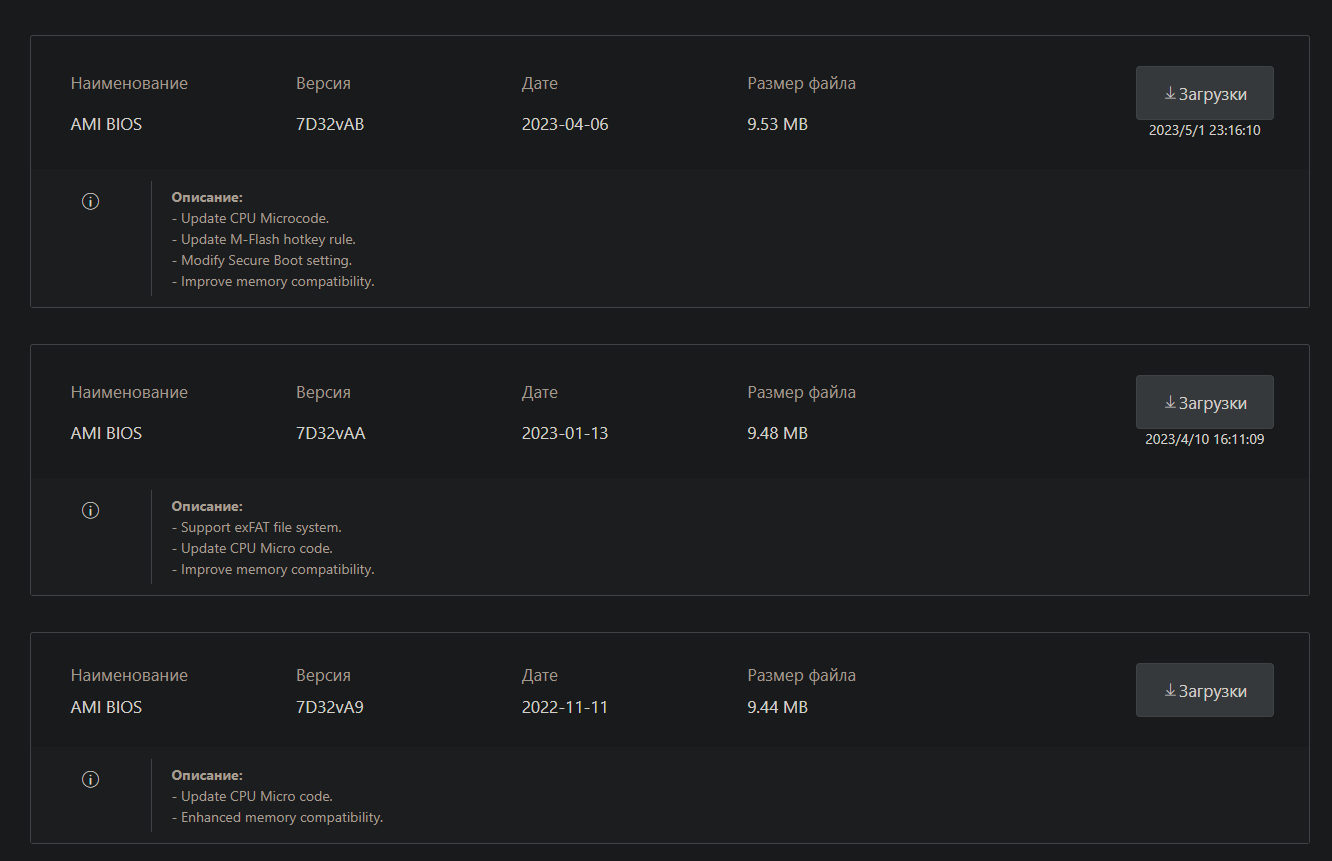Click the 9.53 MB file size

[x=777, y=124]
